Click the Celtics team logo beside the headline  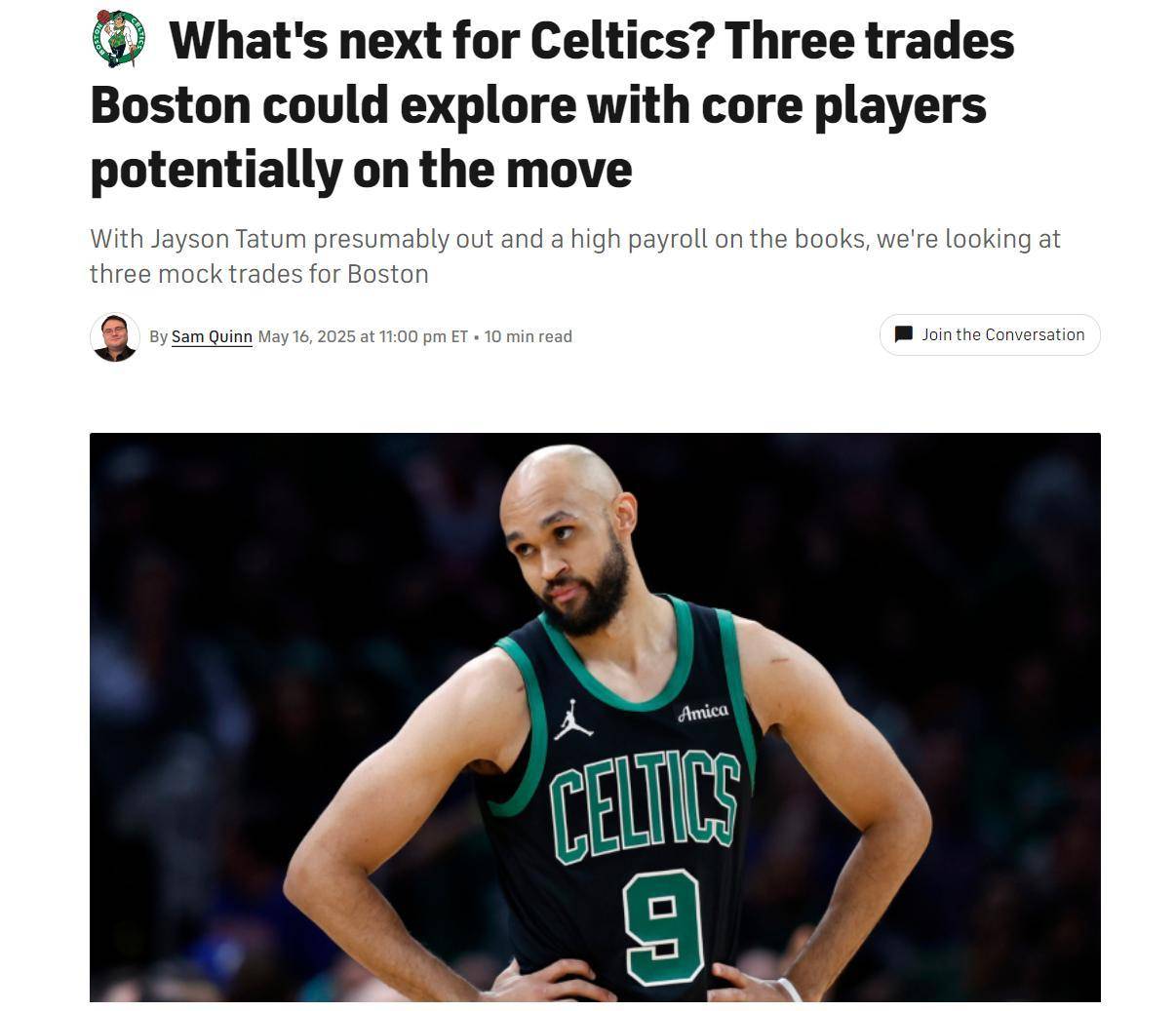click(x=120, y=38)
